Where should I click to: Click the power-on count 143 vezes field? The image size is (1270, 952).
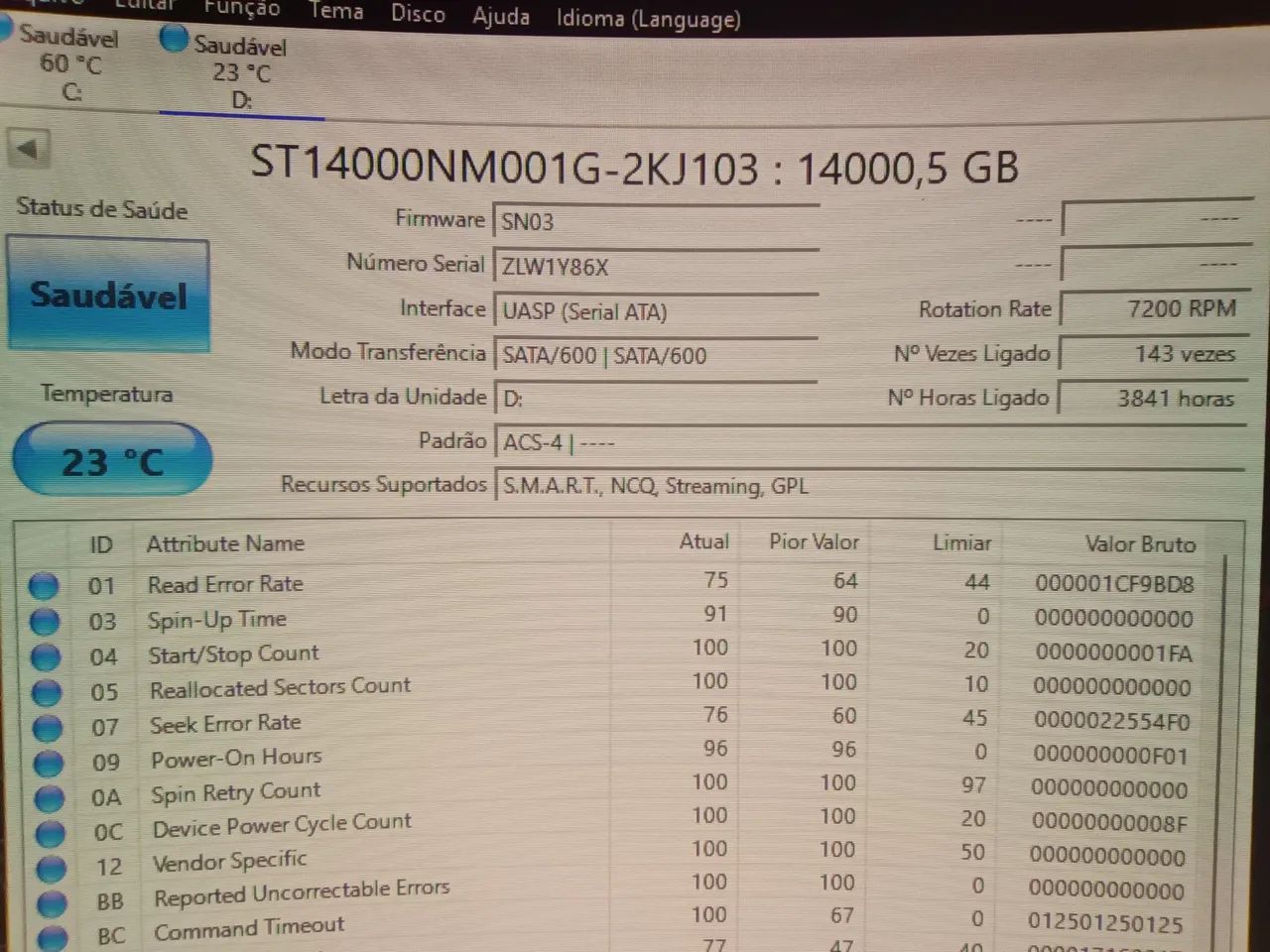coord(1154,354)
